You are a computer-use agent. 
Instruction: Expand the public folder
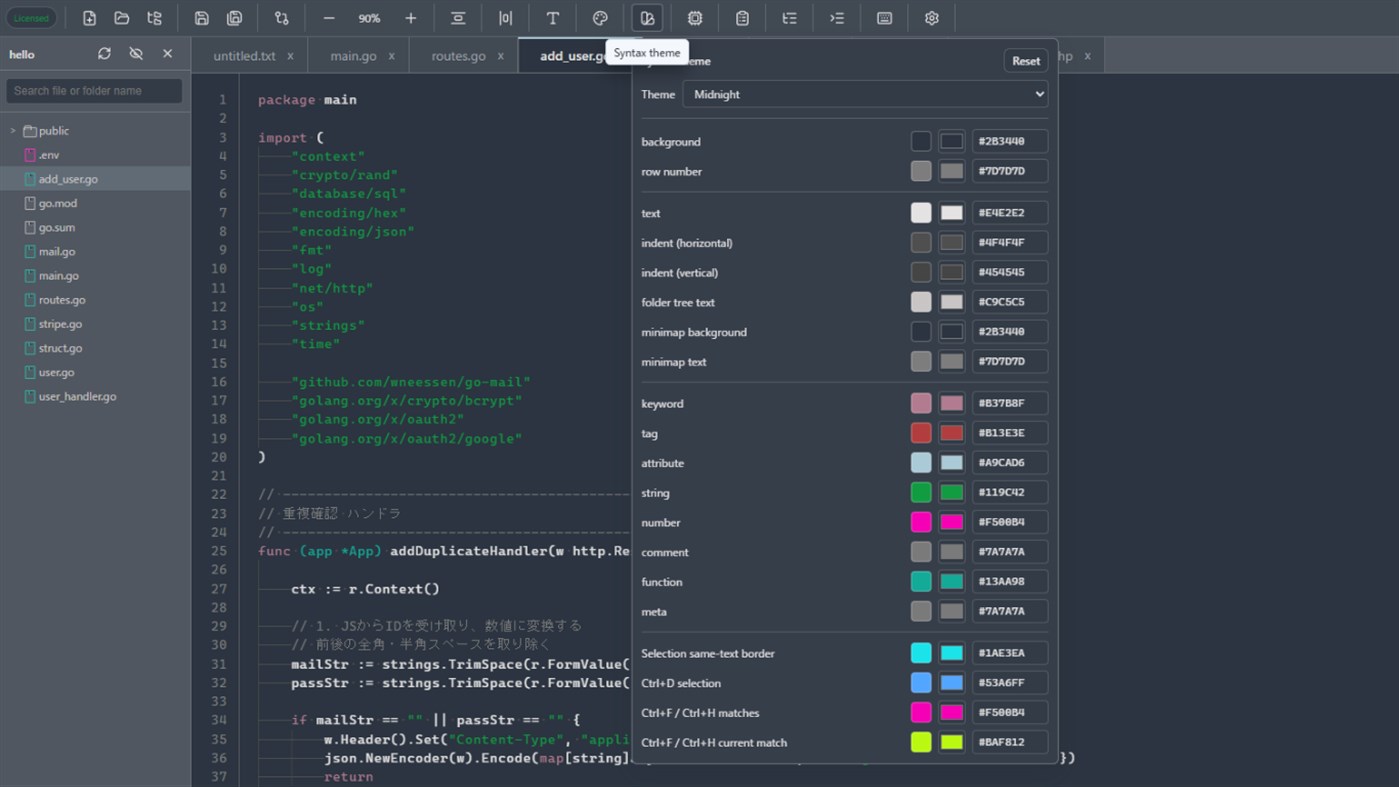pyautogui.click(x=13, y=131)
